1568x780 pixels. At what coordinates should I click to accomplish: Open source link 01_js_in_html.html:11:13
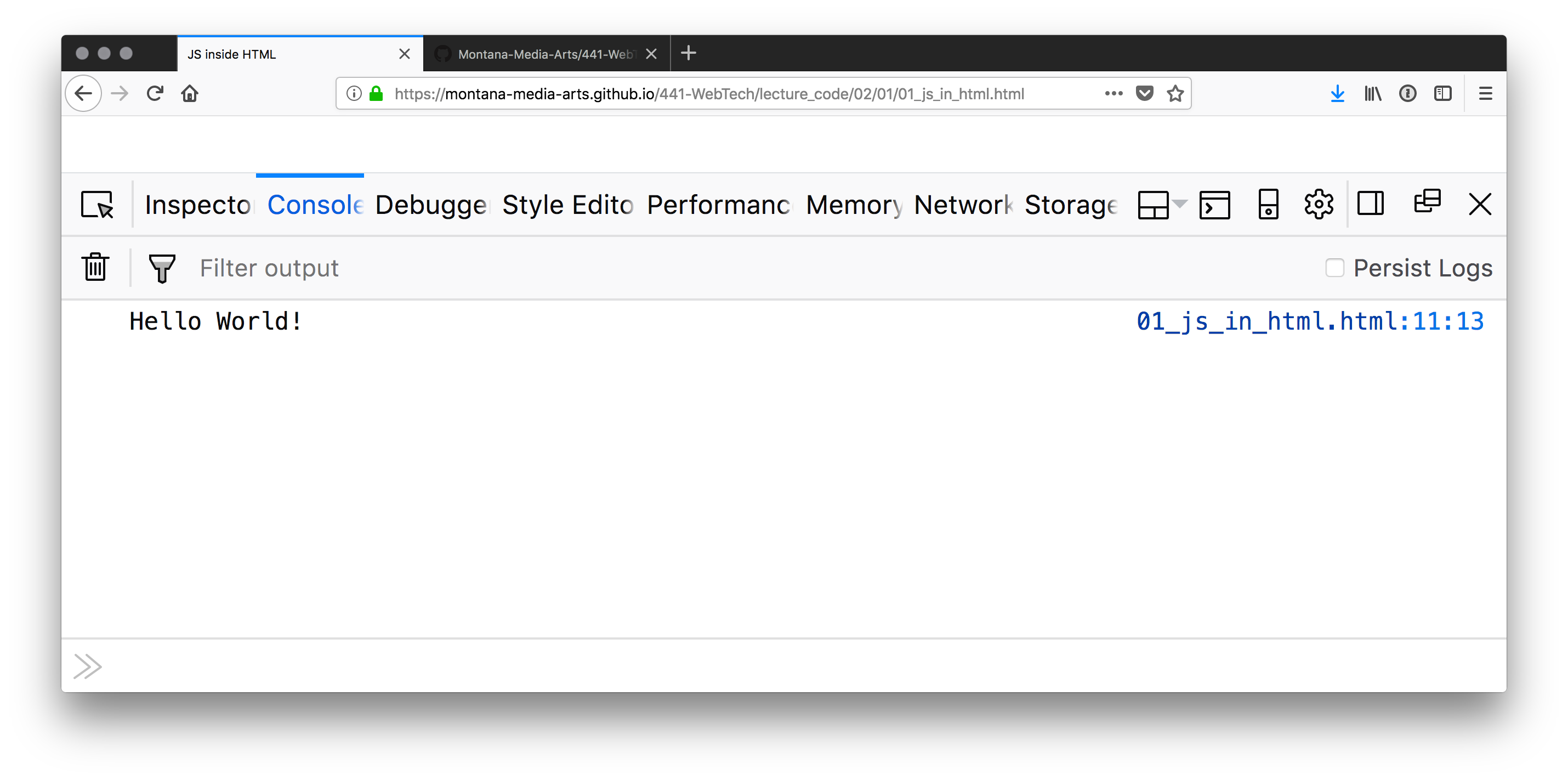1310,321
